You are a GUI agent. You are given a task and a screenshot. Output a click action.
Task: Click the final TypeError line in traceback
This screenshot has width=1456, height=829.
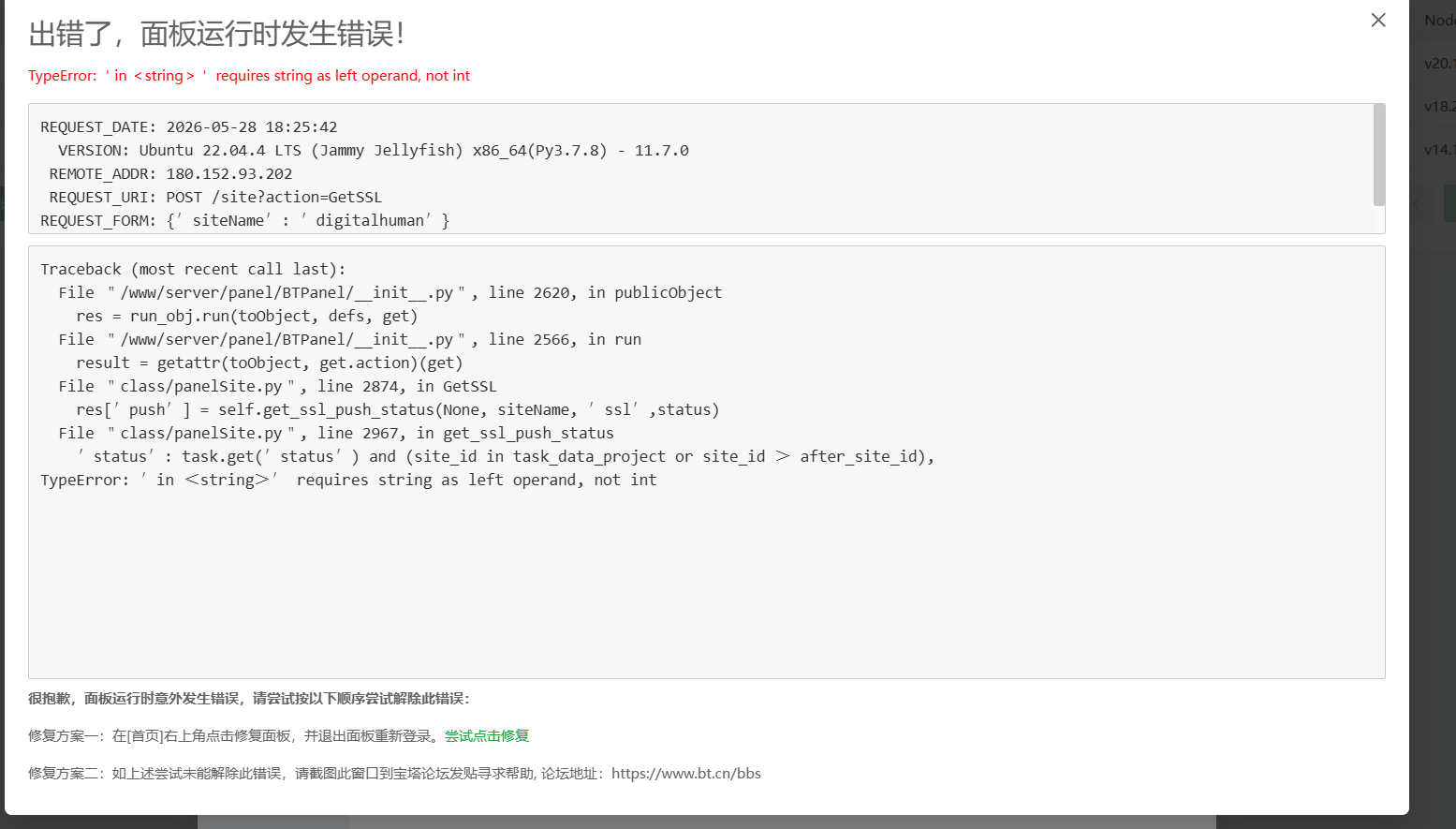[348, 481]
